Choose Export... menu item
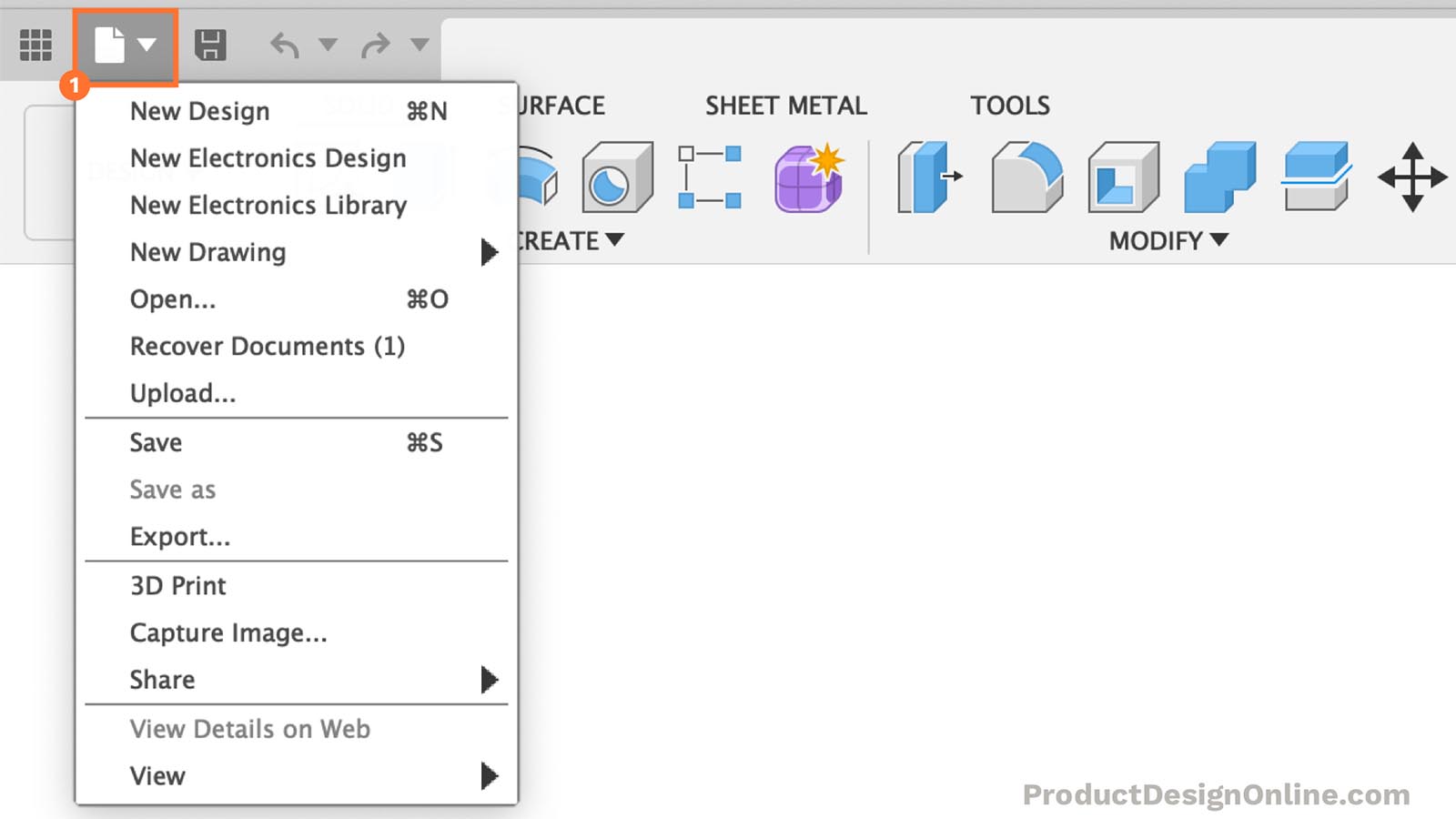 click(297, 537)
